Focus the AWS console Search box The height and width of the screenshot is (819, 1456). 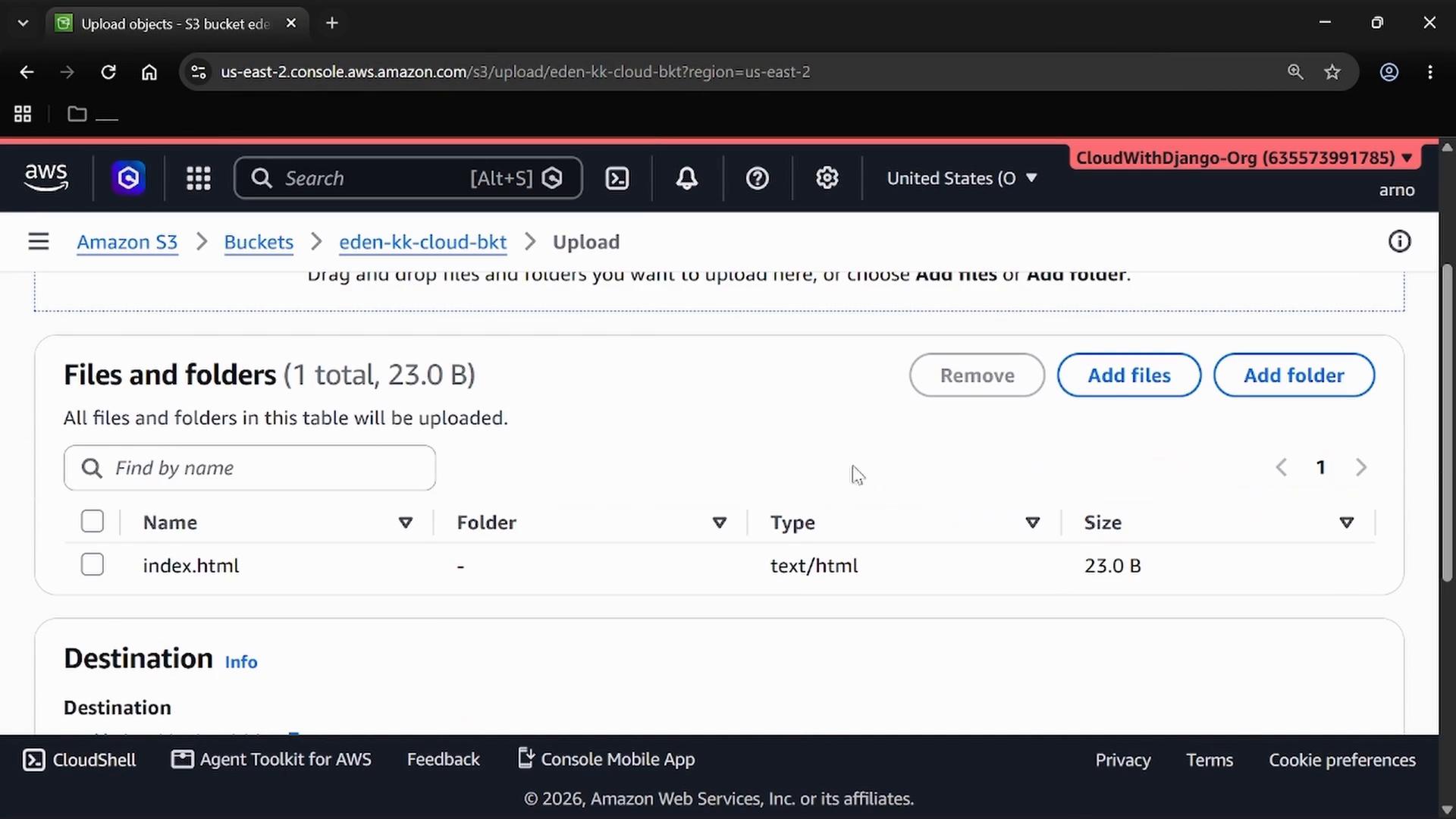(x=408, y=178)
